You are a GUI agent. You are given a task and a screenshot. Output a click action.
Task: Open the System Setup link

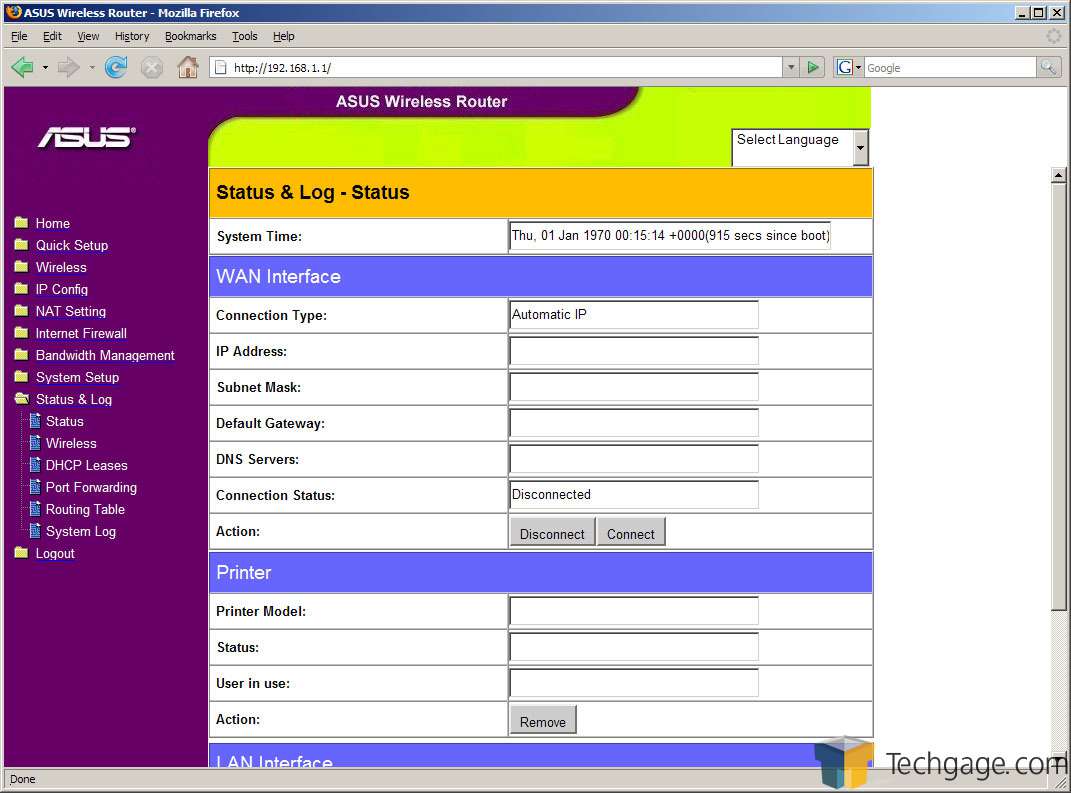click(x=77, y=377)
